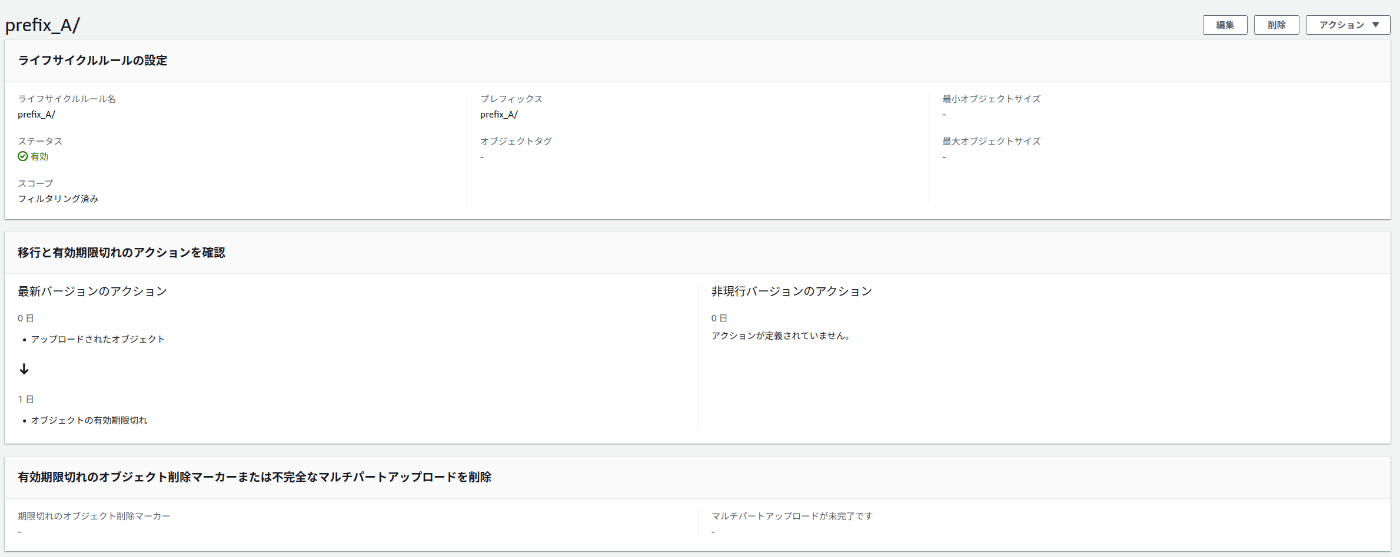The height and width of the screenshot is (557, 1400).
Task: Click the プレフィックス label
Action: coord(511,99)
